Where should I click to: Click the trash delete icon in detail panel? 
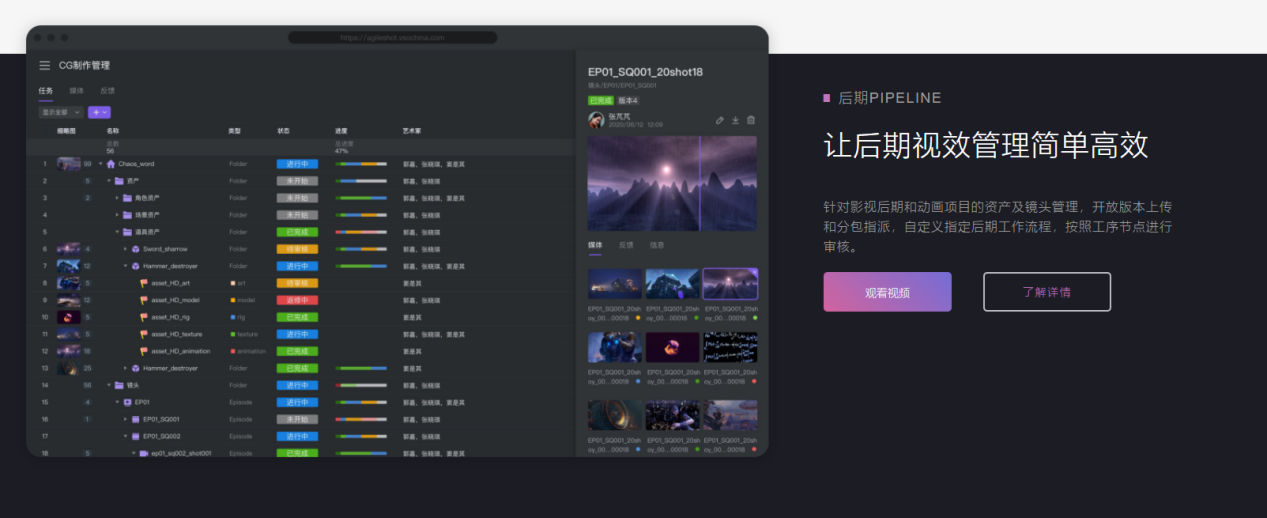(751, 120)
